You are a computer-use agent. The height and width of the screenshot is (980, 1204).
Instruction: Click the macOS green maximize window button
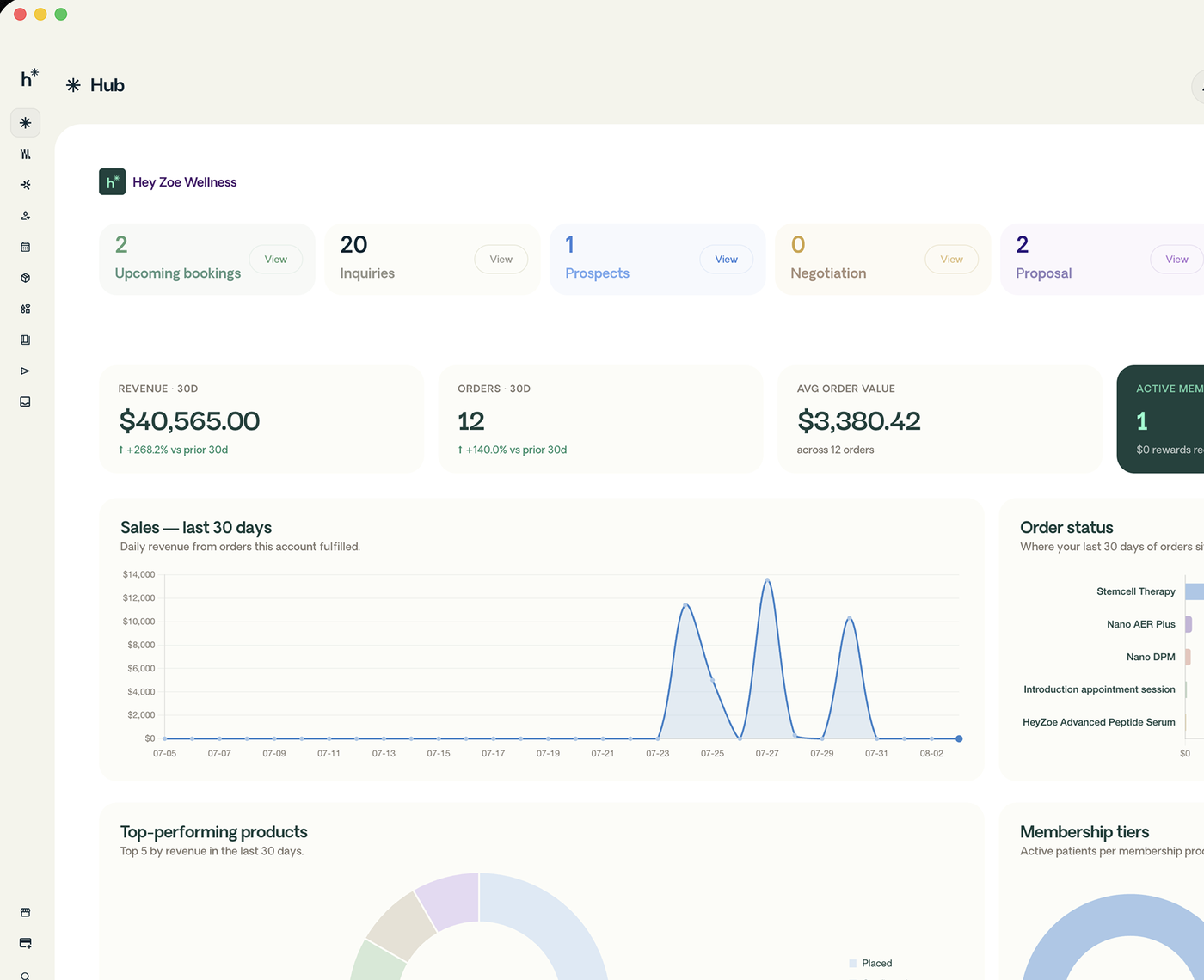[x=61, y=14]
